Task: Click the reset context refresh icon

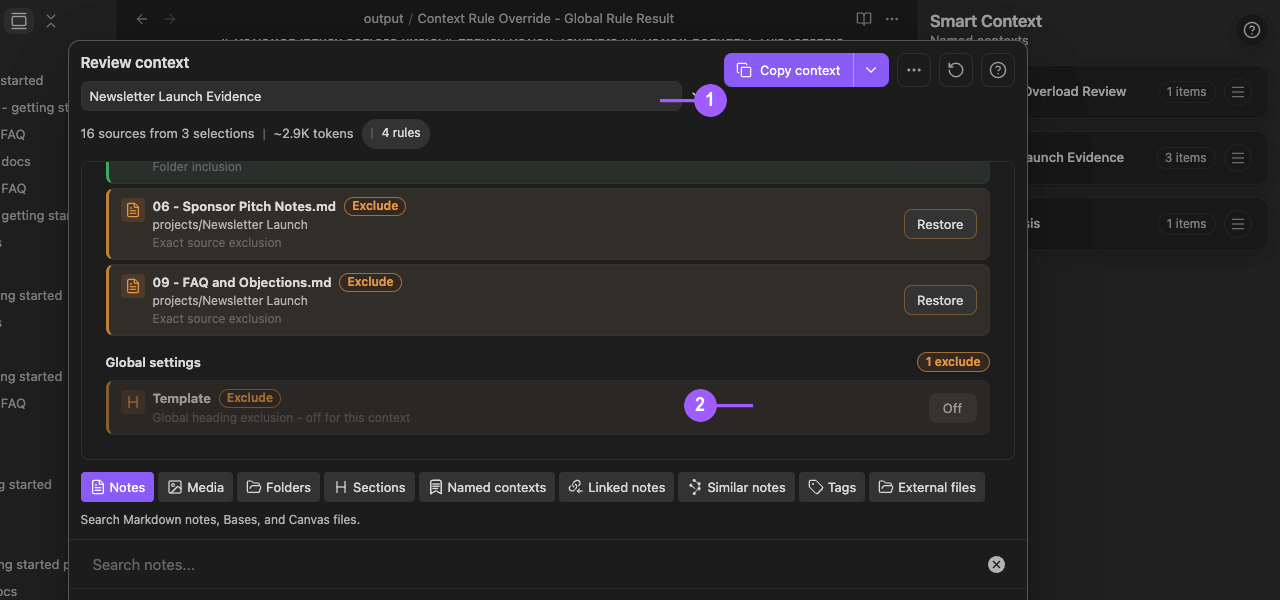Action: (x=956, y=70)
